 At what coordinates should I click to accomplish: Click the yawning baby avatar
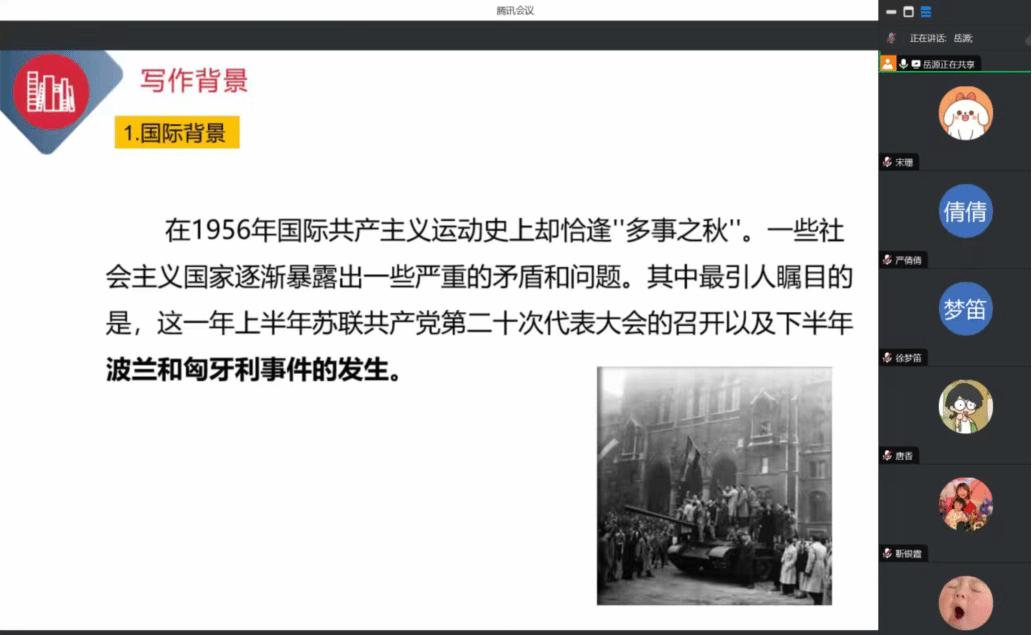[x=965, y=602]
